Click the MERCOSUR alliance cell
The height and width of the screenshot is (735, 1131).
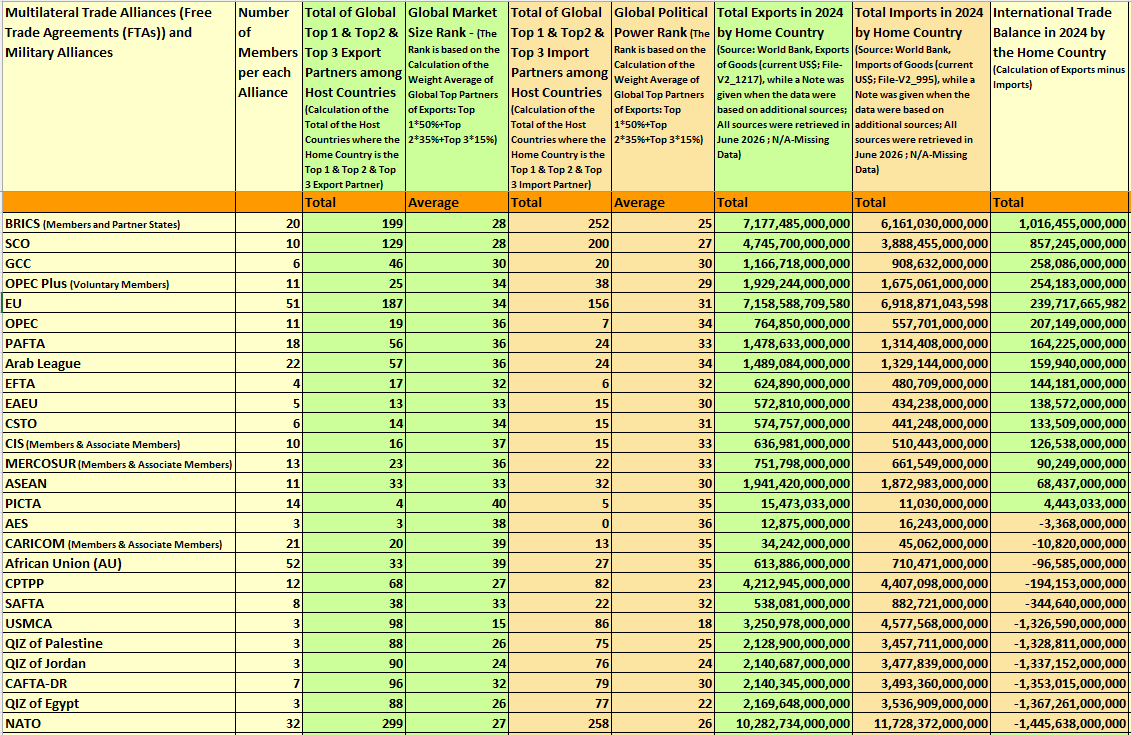coord(119,463)
